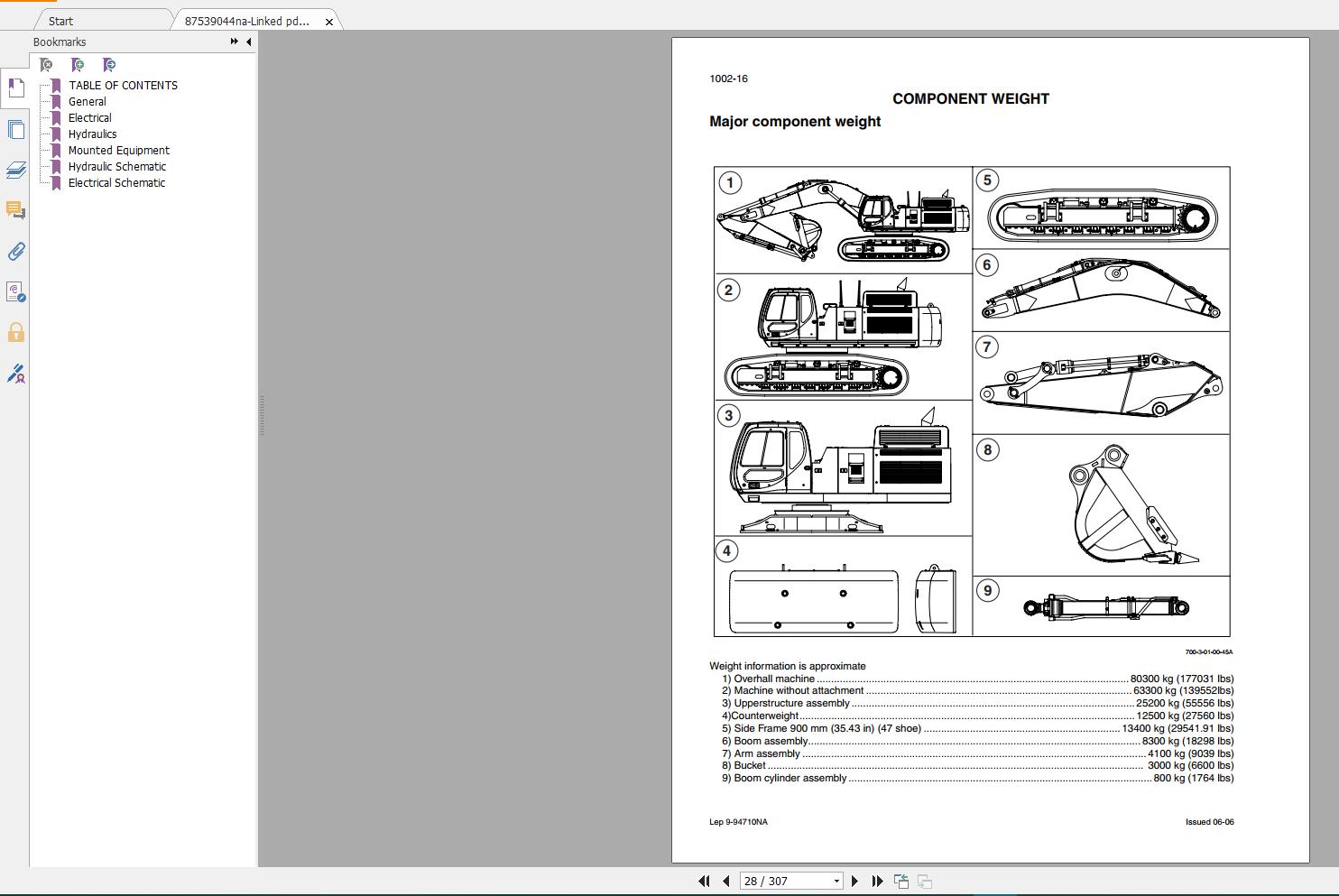1339x896 pixels.
Task: Go to the previous page
Action: (x=725, y=882)
